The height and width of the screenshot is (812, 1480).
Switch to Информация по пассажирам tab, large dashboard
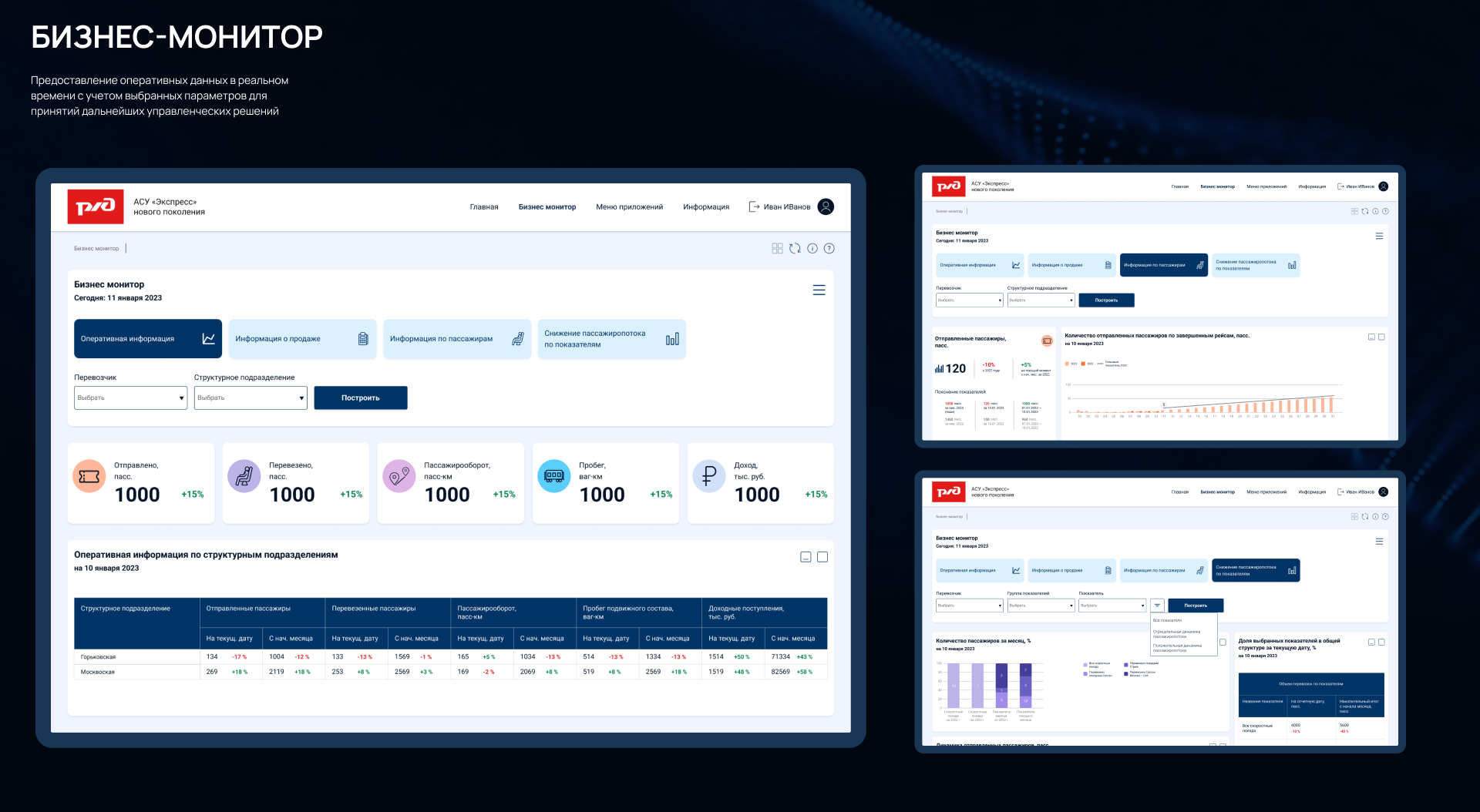(x=457, y=339)
